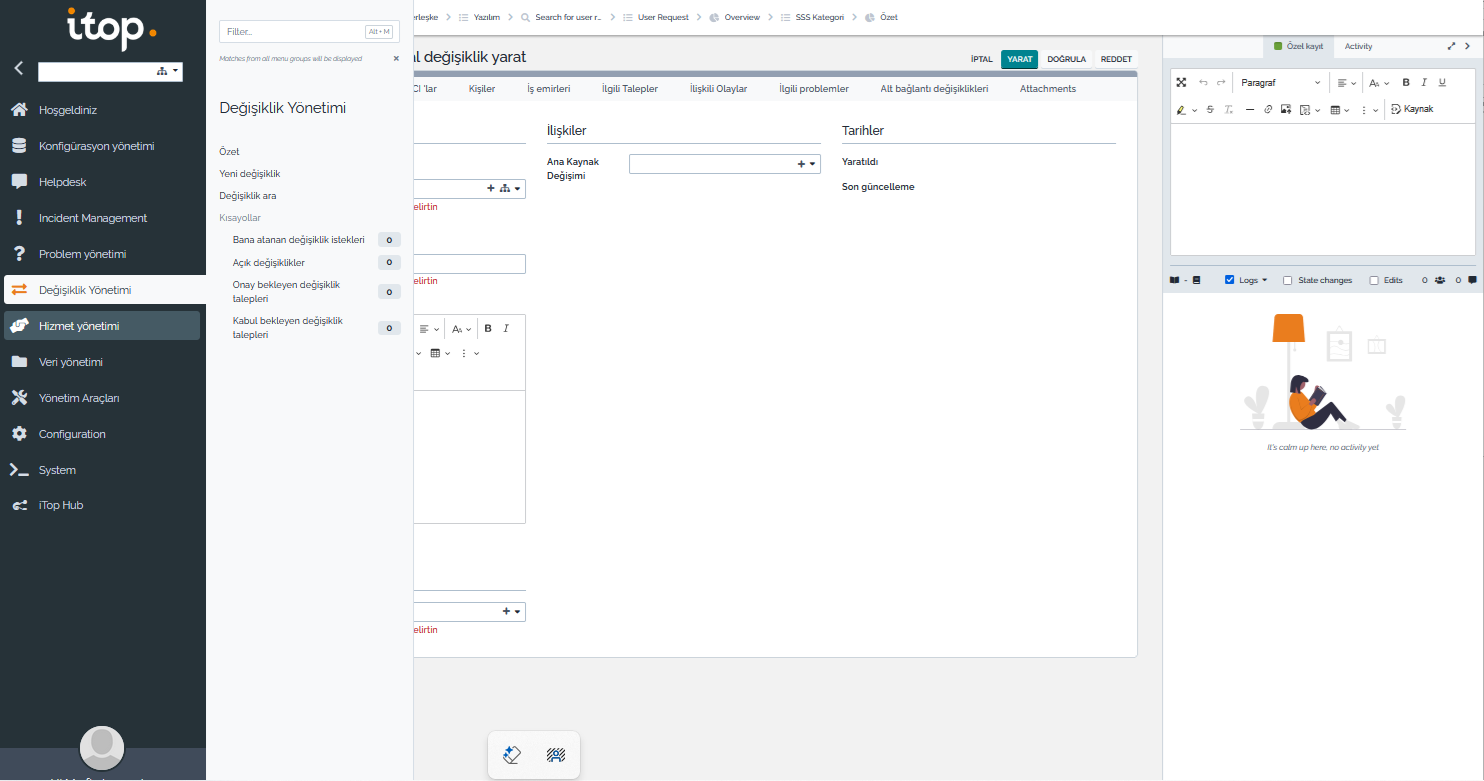Enable the State changes checkbox
Image resolution: width=1484 pixels, height=781 pixels.
coord(1288,280)
